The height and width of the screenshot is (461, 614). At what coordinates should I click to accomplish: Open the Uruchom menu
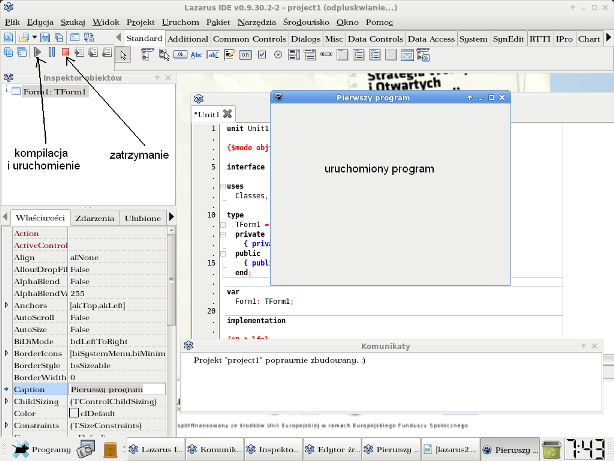pos(181,22)
